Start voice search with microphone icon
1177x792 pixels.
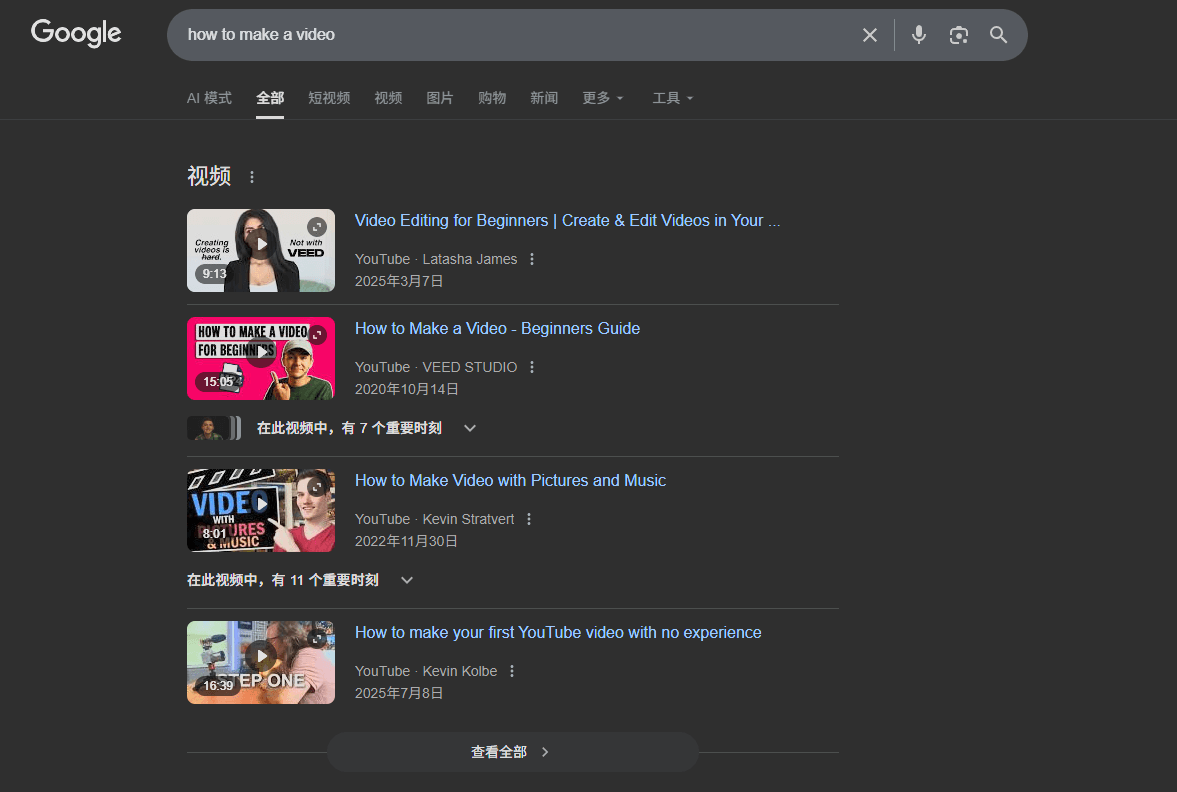919,35
